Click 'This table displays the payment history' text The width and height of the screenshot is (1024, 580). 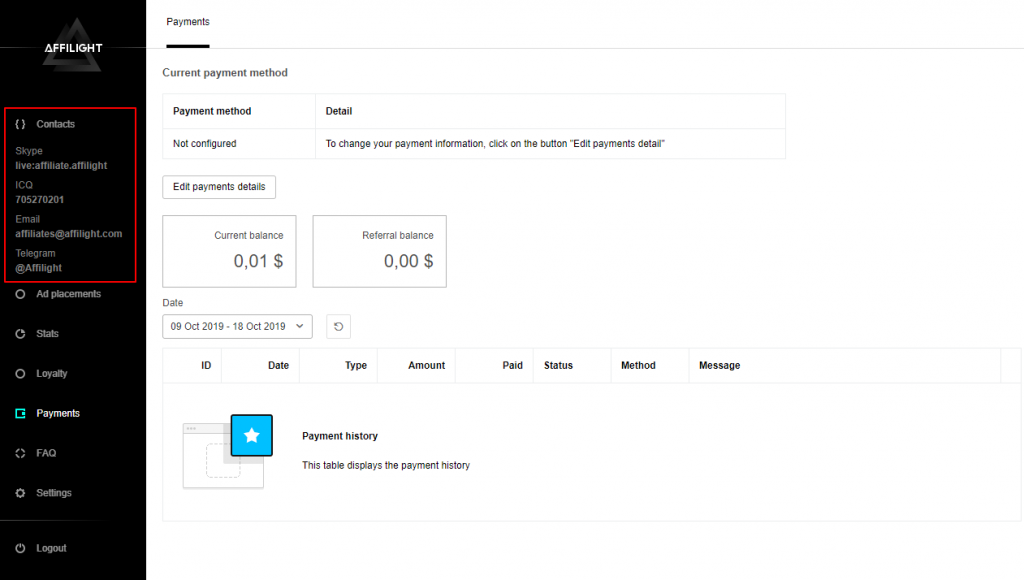pos(386,466)
